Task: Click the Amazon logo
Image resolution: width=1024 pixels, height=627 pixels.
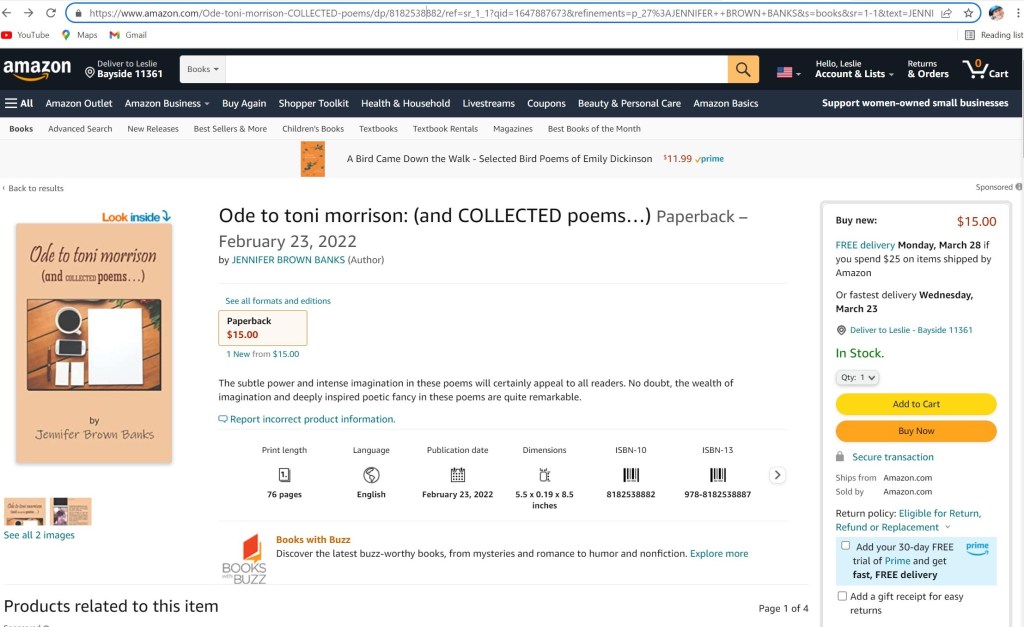Action: click(x=37, y=69)
